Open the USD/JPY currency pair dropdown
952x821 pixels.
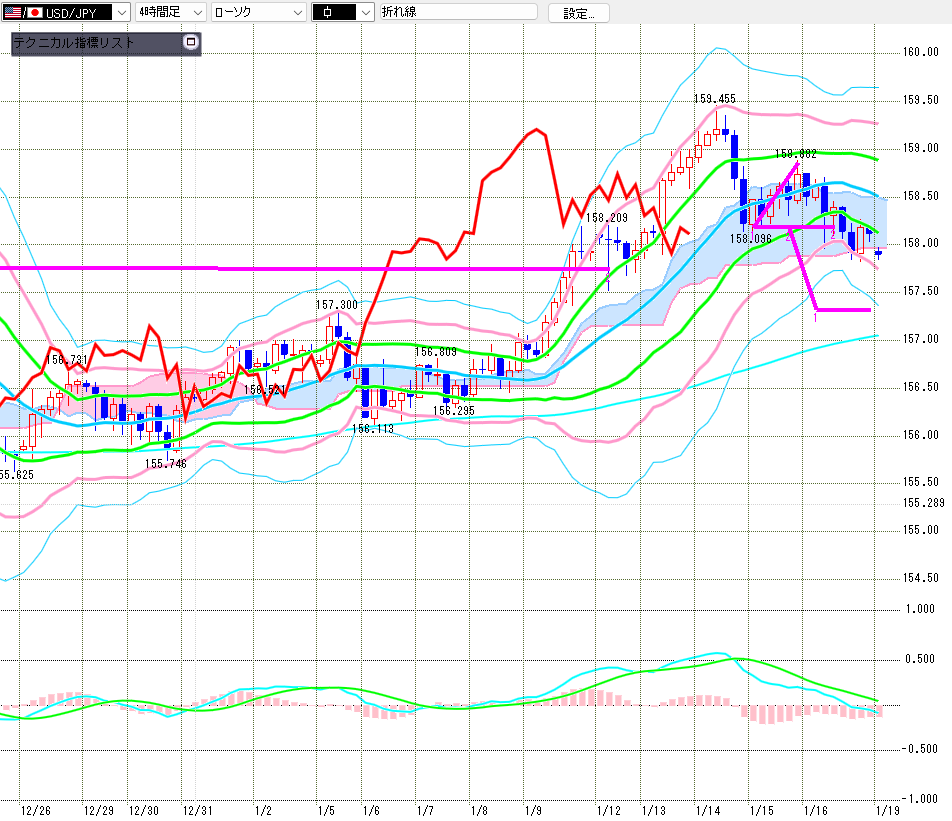pos(121,13)
